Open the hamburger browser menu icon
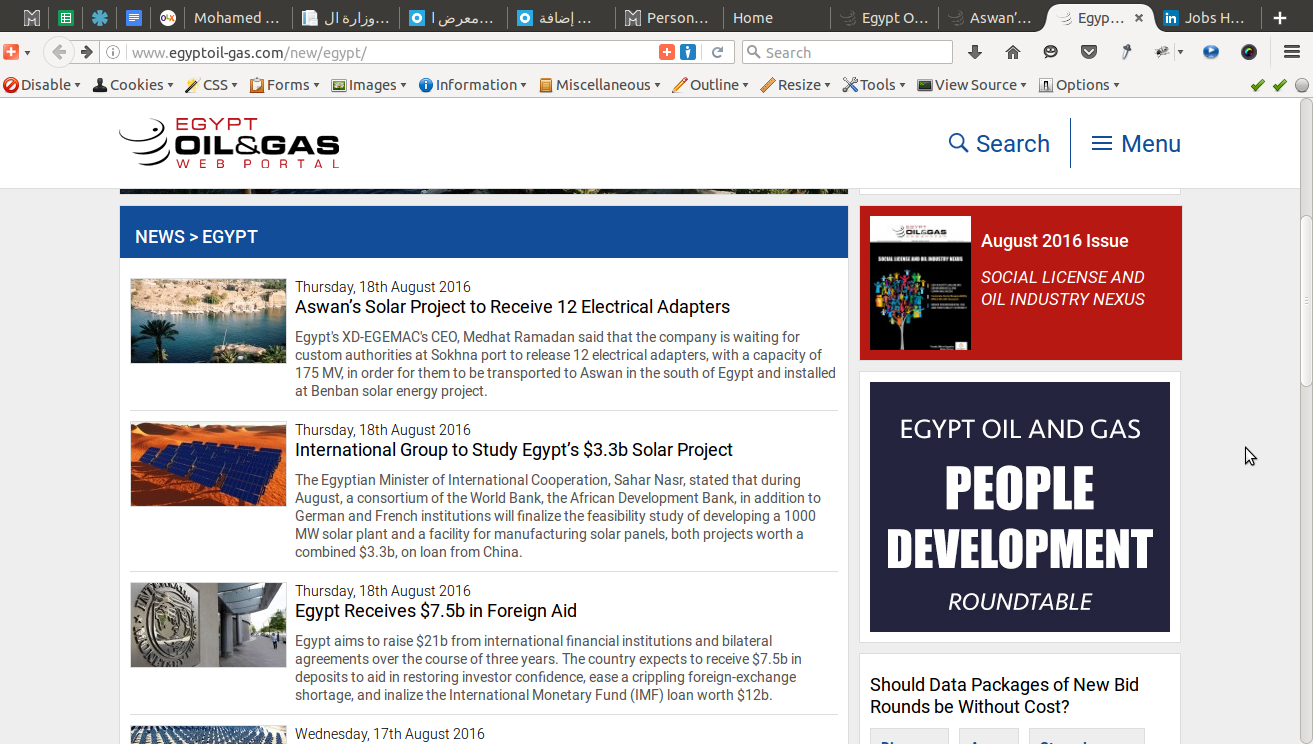Viewport: 1313px width, 744px height. [x=1292, y=52]
